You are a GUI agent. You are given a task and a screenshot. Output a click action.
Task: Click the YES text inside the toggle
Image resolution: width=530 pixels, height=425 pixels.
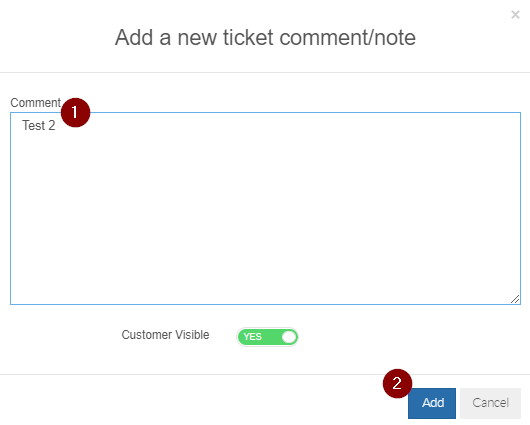(252, 337)
